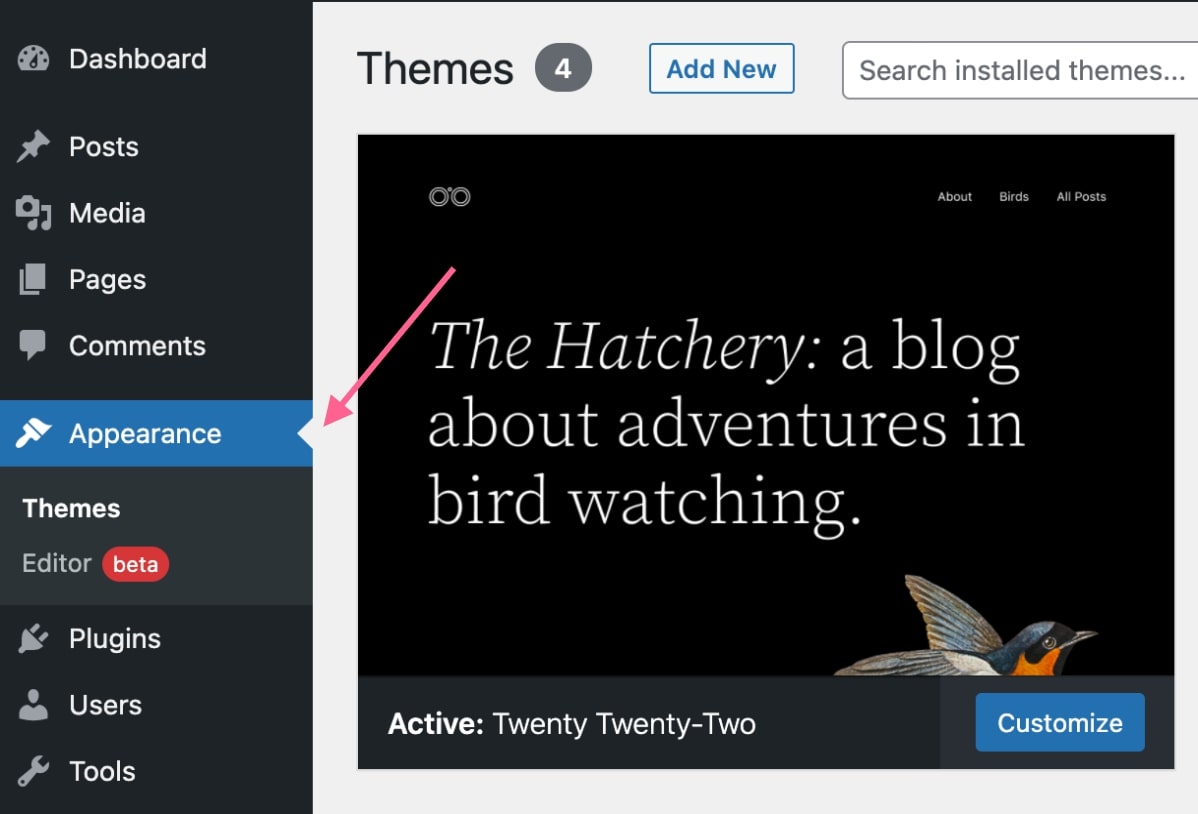Click the Users person icon
The width and height of the screenshot is (1198, 814).
pos(33,705)
